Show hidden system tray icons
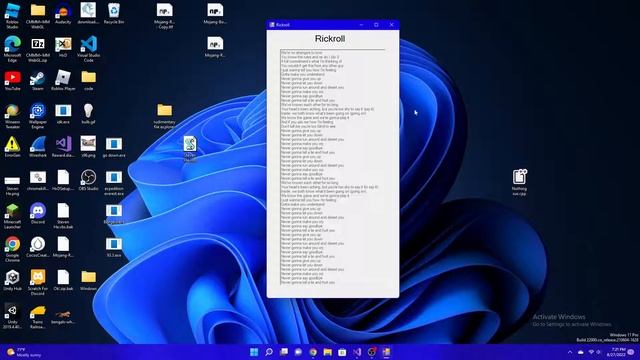Screen dimensions: 640x360 [570, 352]
